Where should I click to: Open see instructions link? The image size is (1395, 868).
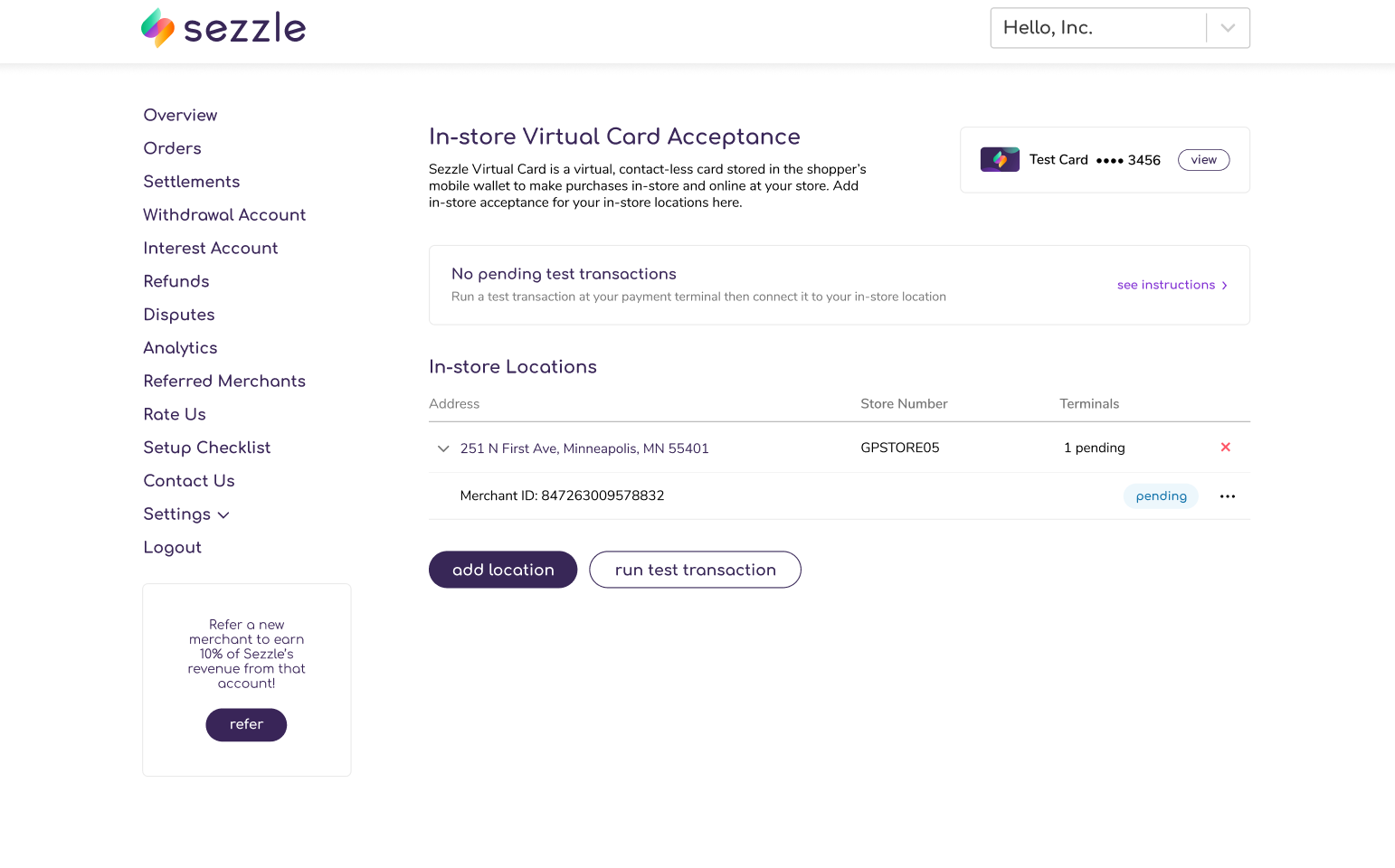1172,285
